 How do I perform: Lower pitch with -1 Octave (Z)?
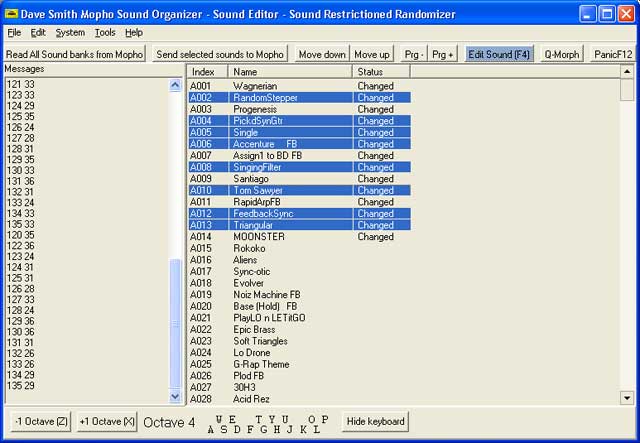click(41, 421)
